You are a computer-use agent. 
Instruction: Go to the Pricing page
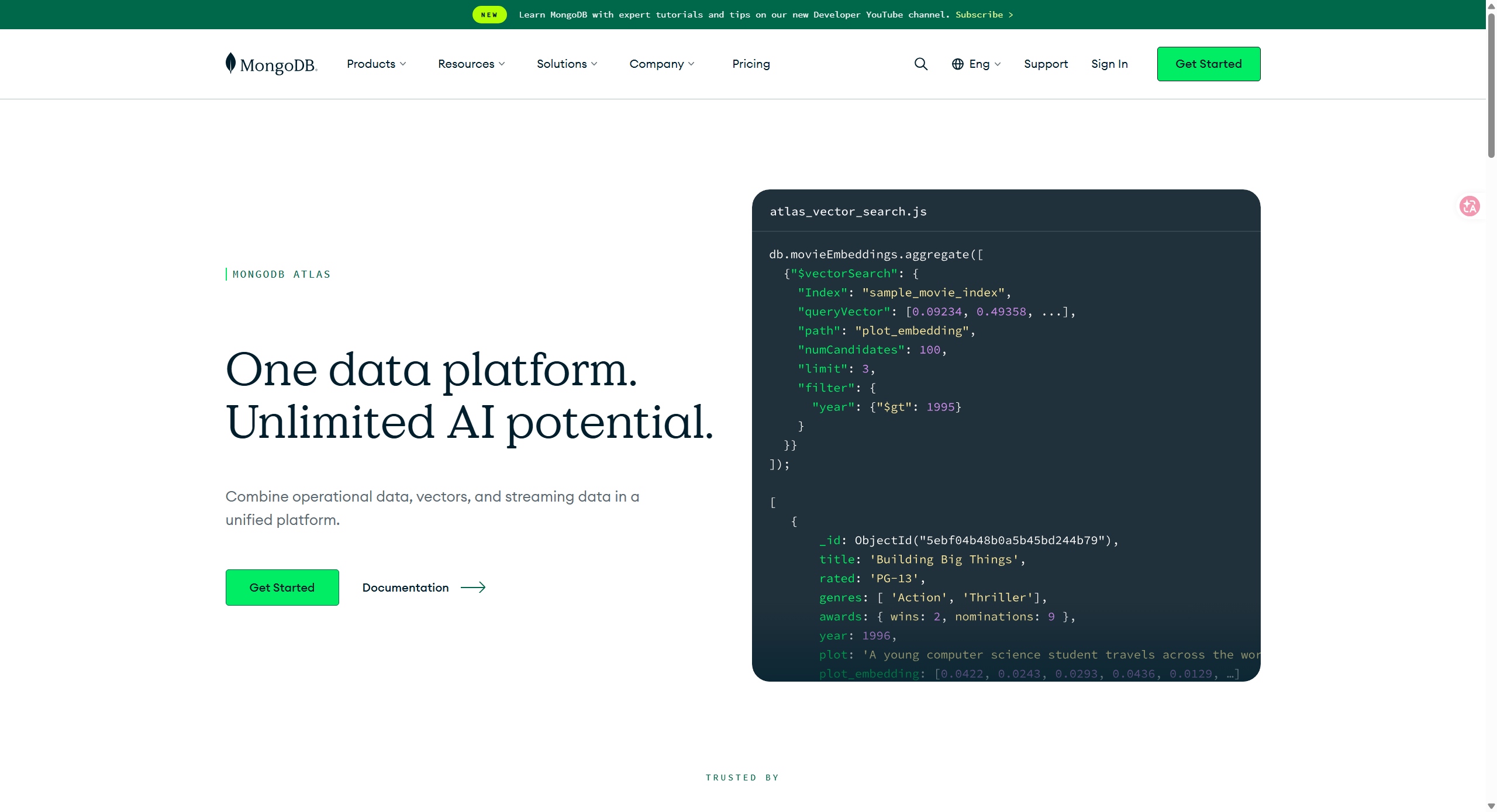tap(751, 64)
